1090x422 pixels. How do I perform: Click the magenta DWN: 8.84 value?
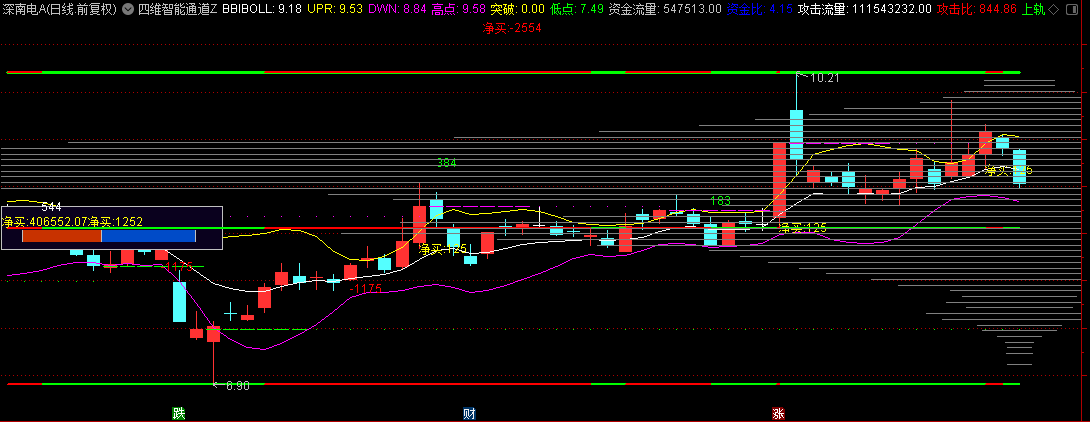click(x=397, y=9)
